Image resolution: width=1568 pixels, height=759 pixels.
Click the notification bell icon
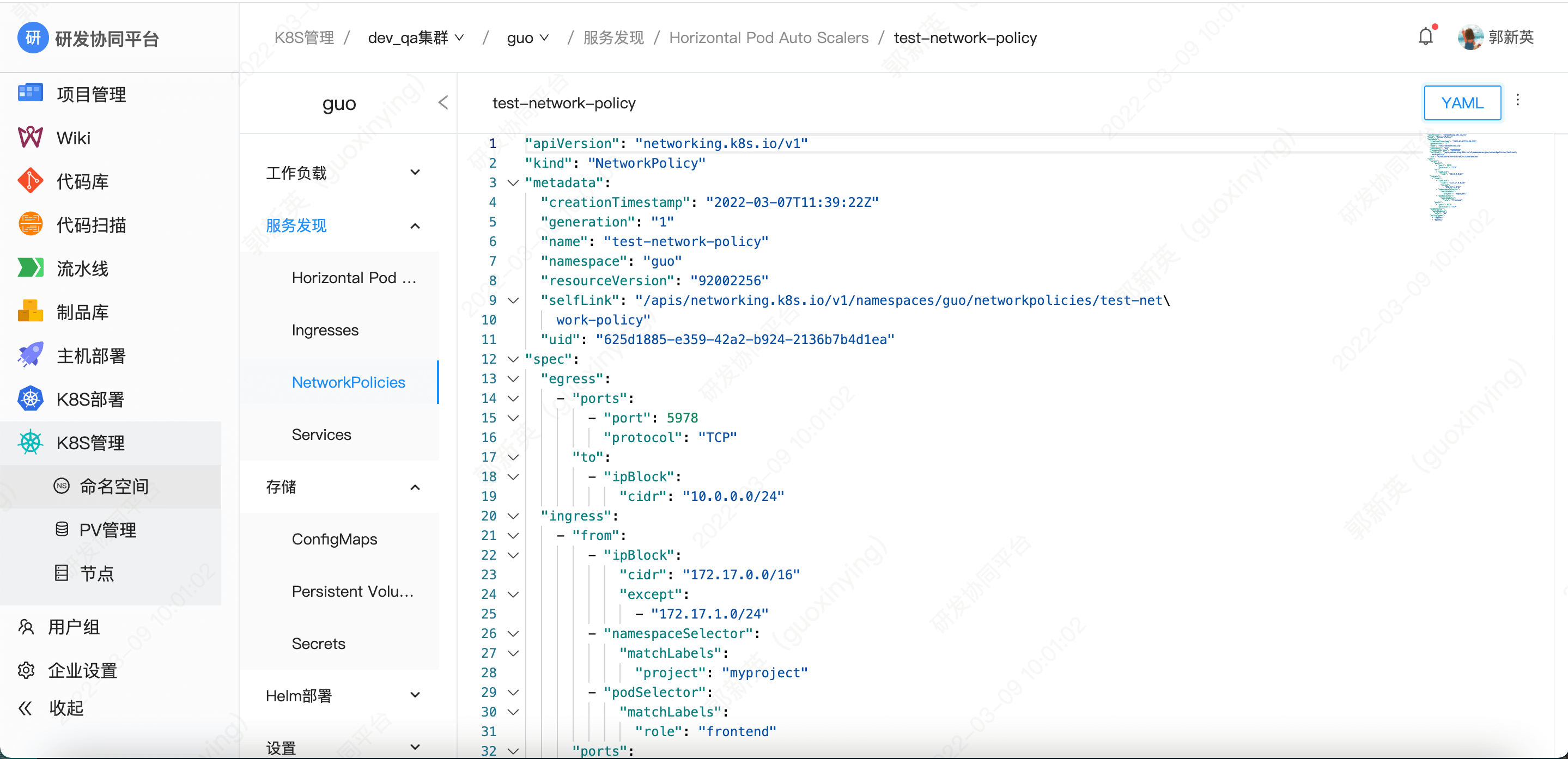coord(1425,37)
